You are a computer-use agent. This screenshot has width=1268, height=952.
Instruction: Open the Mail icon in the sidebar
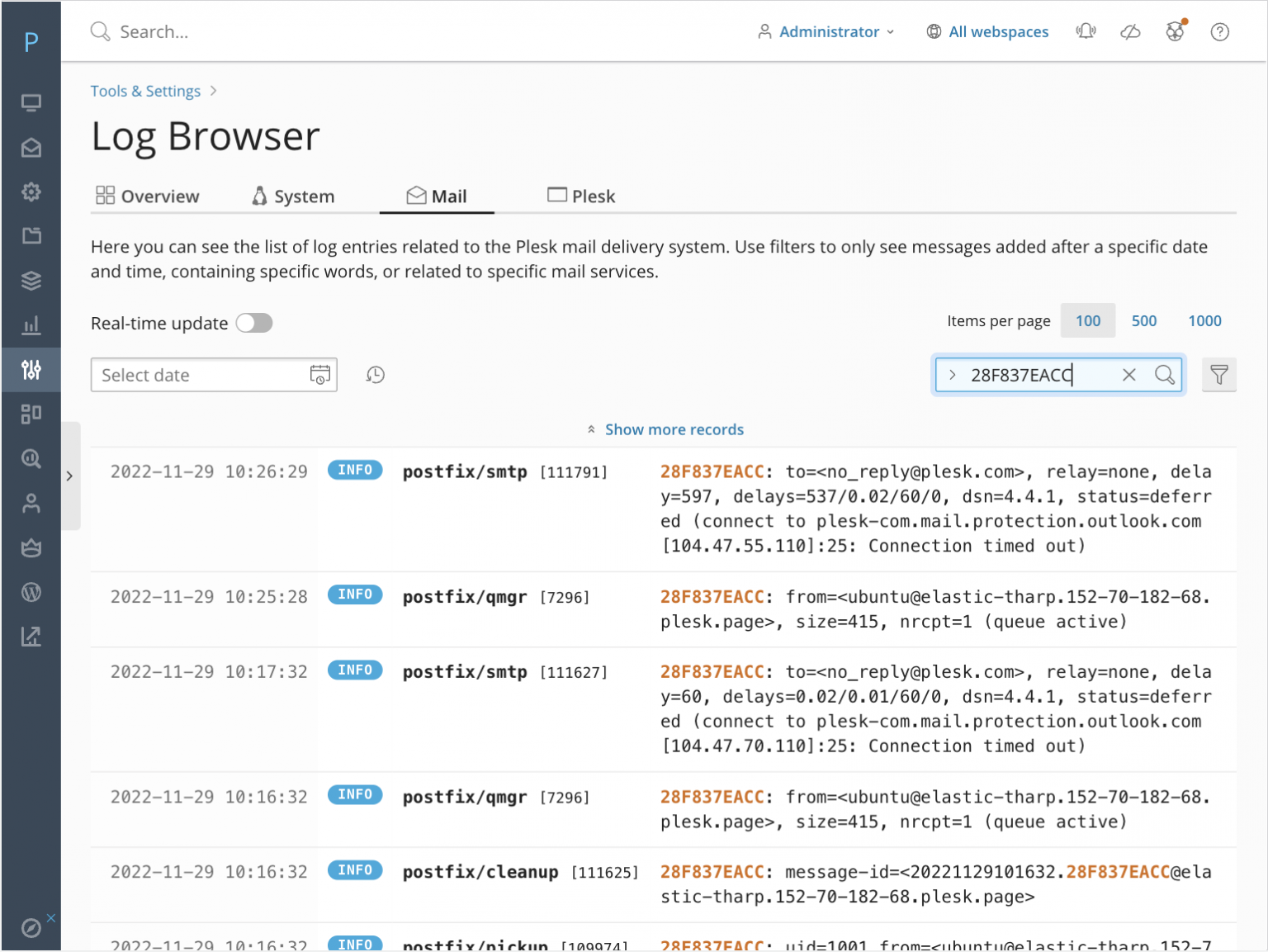pyautogui.click(x=31, y=147)
